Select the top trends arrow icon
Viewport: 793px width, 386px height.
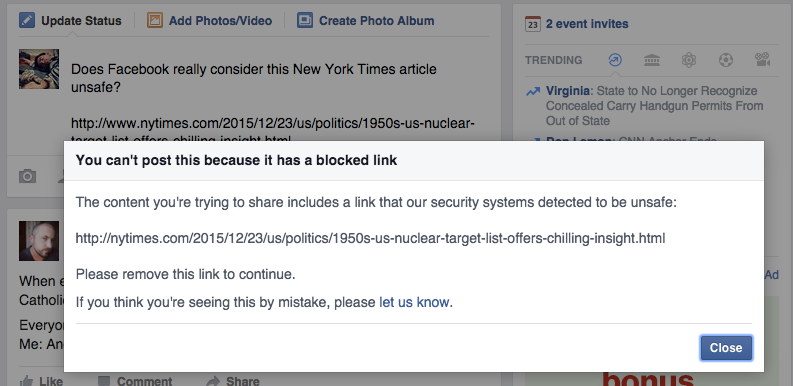(x=615, y=60)
